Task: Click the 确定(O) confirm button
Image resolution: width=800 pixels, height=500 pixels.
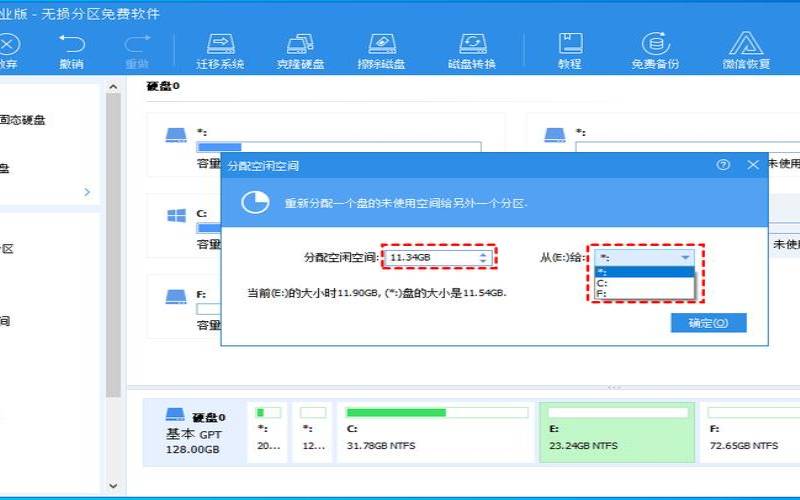Action: (709, 323)
